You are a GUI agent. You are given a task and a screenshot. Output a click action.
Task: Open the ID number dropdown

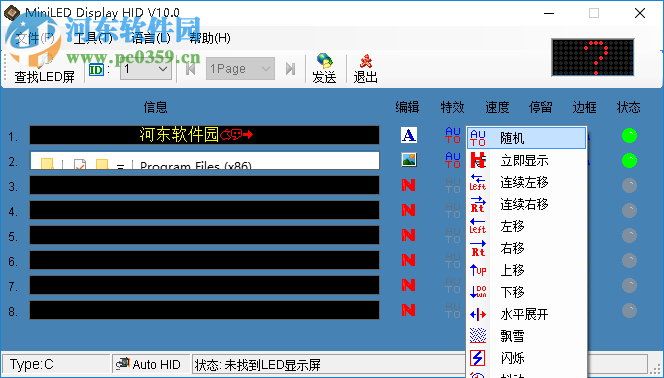tap(146, 69)
